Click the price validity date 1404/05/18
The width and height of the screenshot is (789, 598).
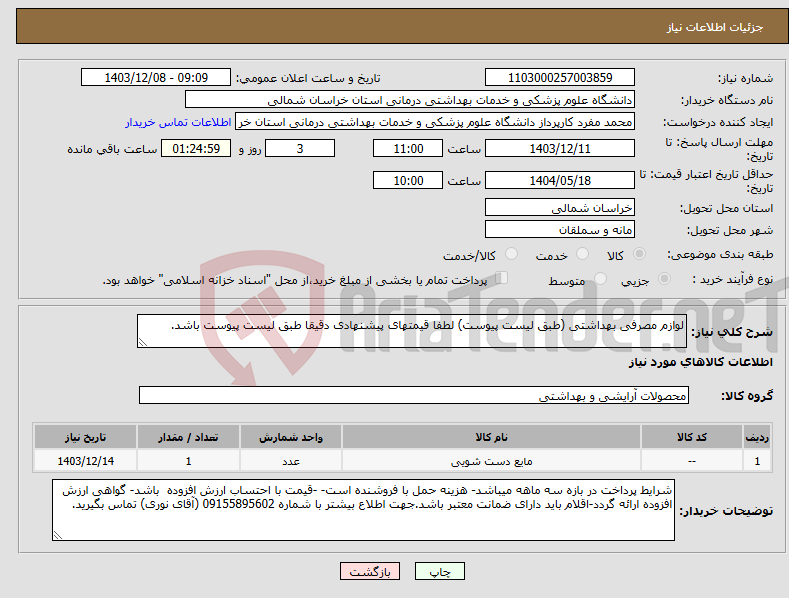[560, 180]
